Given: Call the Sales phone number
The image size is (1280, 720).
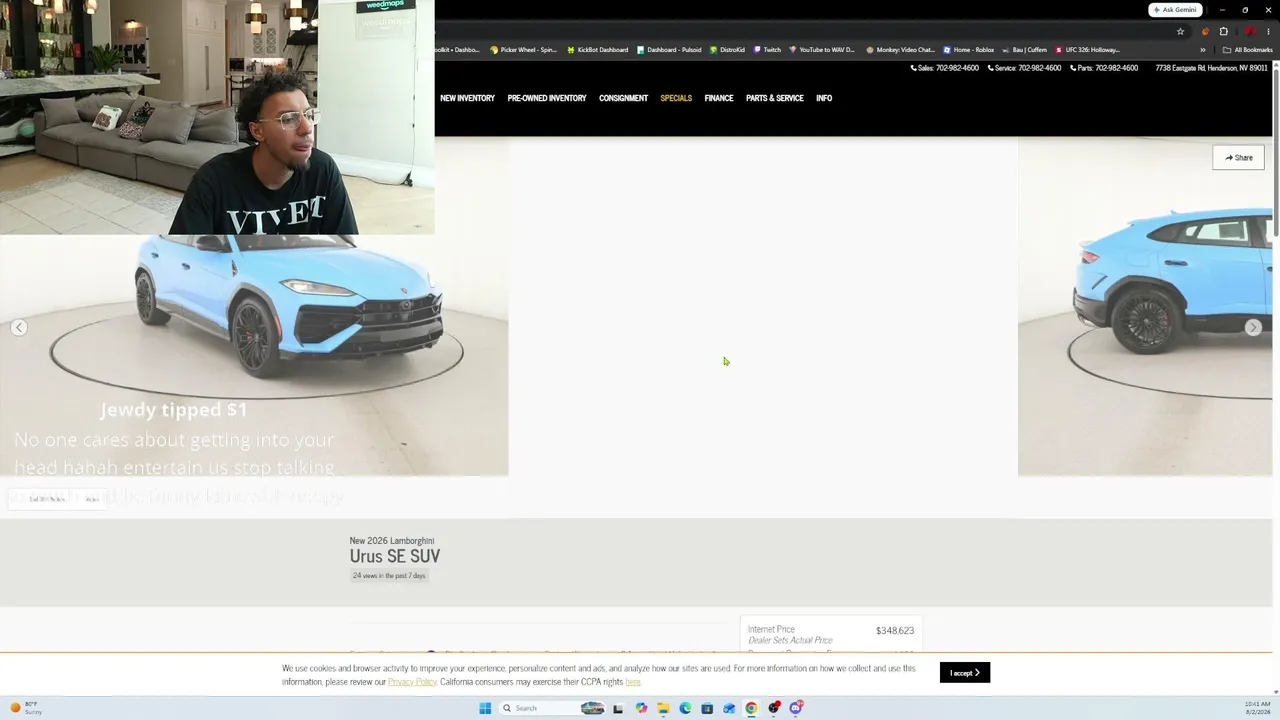Looking at the screenshot, I should coord(945,68).
